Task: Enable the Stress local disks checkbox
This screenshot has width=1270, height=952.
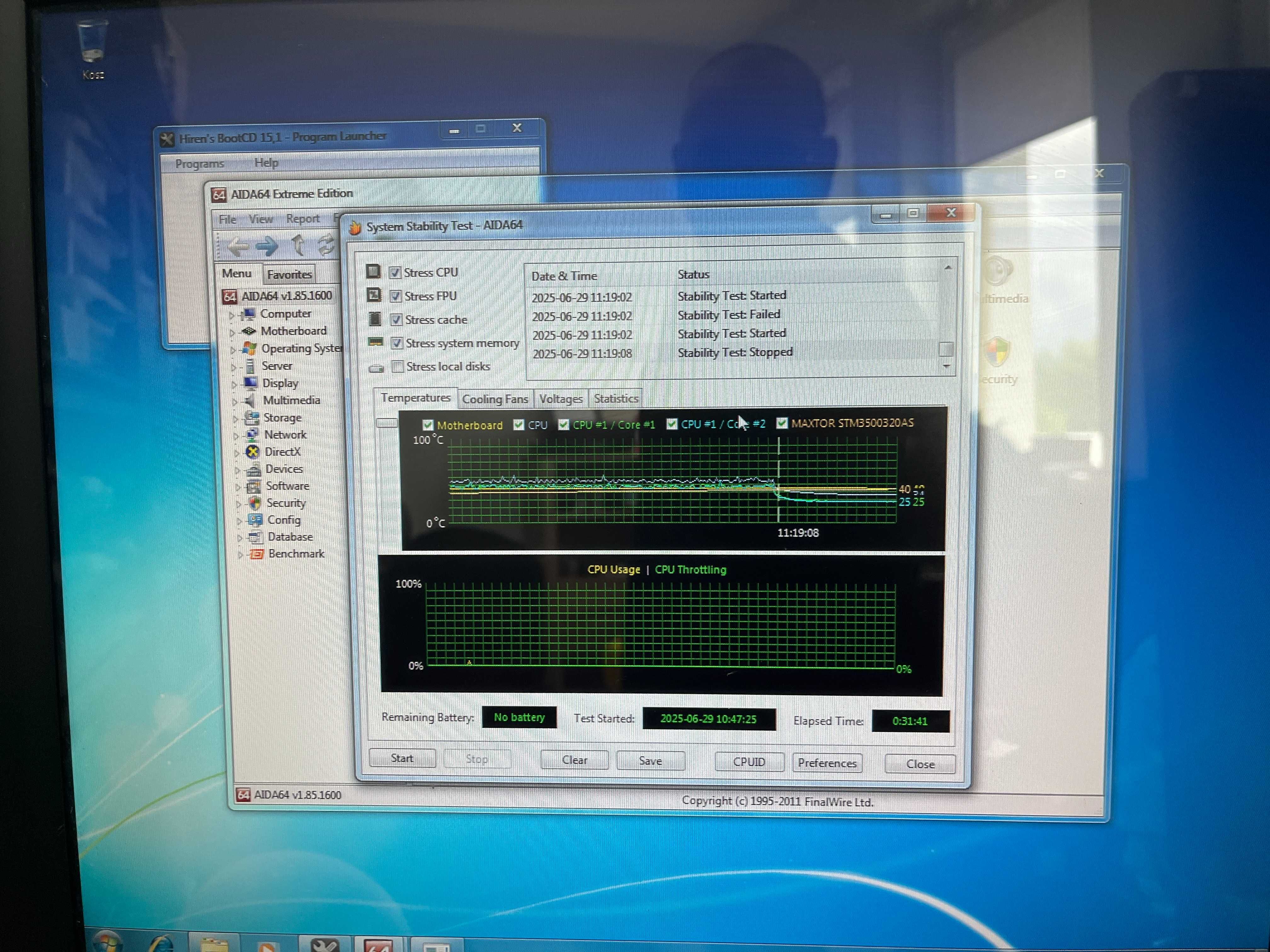Action: pyautogui.click(x=397, y=366)
